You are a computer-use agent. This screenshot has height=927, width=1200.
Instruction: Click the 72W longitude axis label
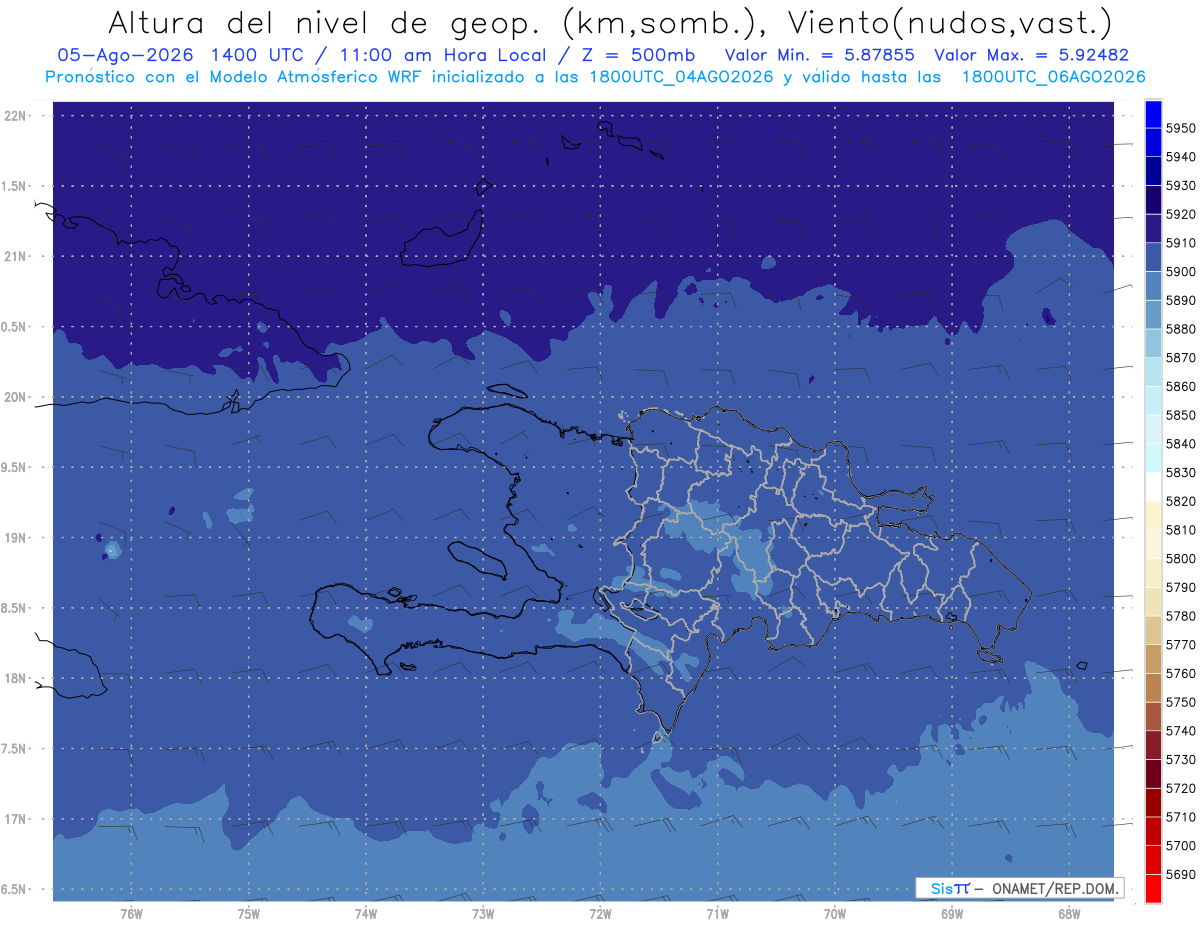coord(600,913)
